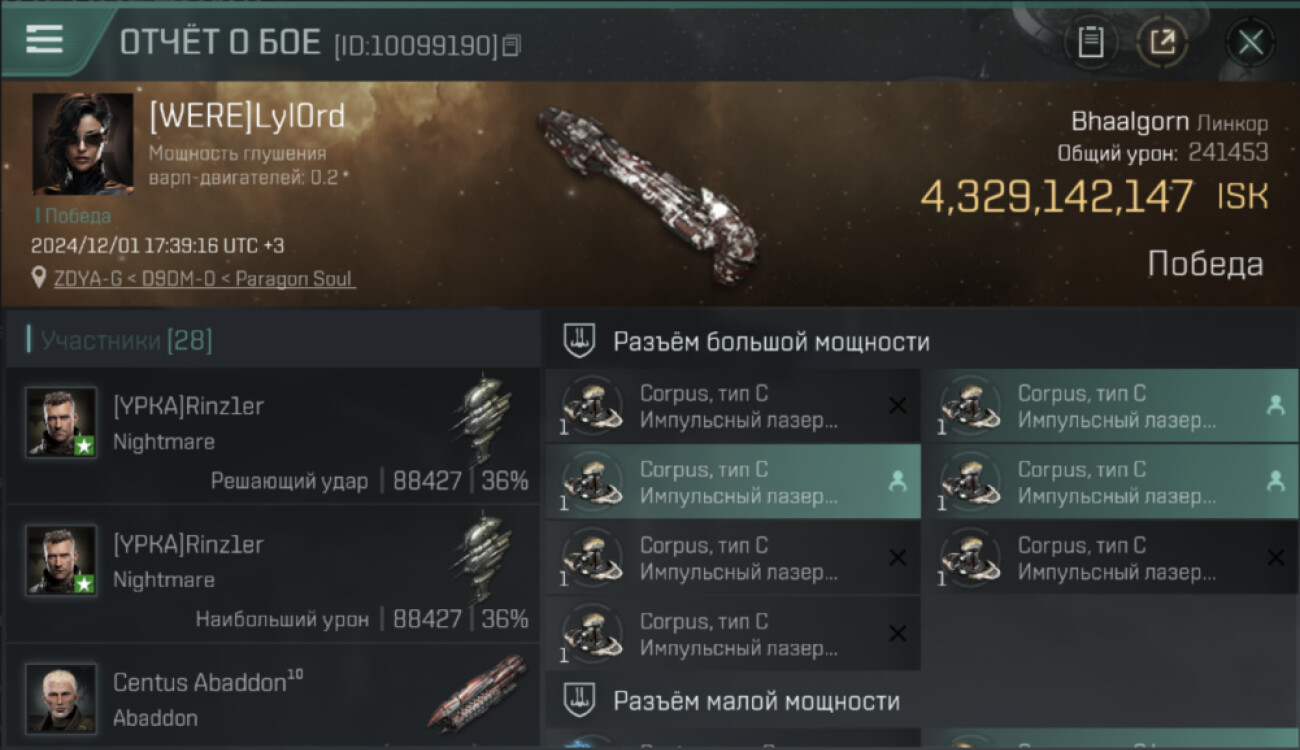Screen dimensions: 1300x750
Task: Select the first Corpus тип C laser module
Action: 733,405
